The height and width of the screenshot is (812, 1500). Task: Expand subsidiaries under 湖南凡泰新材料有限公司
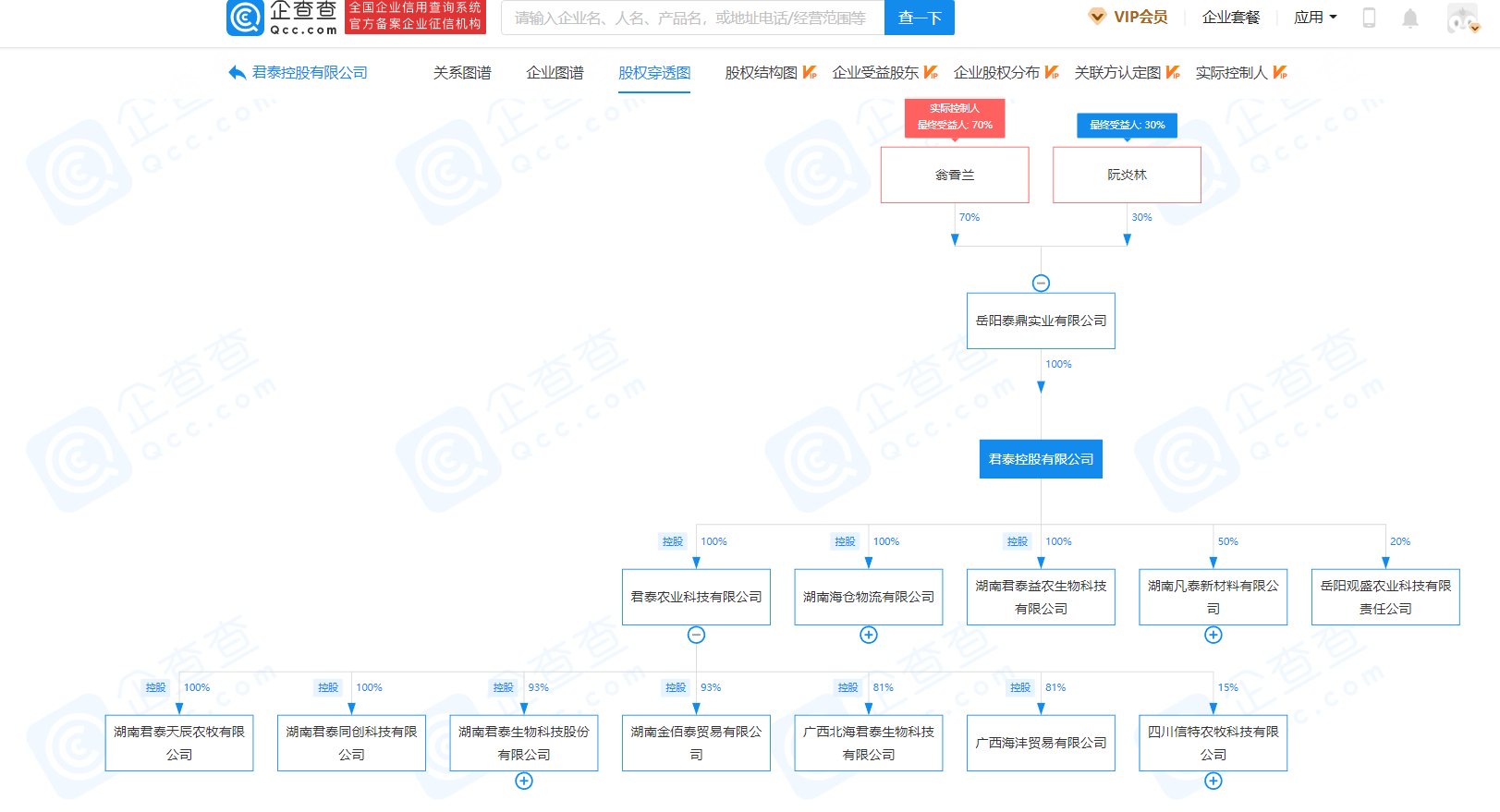tap(1213, 635)
